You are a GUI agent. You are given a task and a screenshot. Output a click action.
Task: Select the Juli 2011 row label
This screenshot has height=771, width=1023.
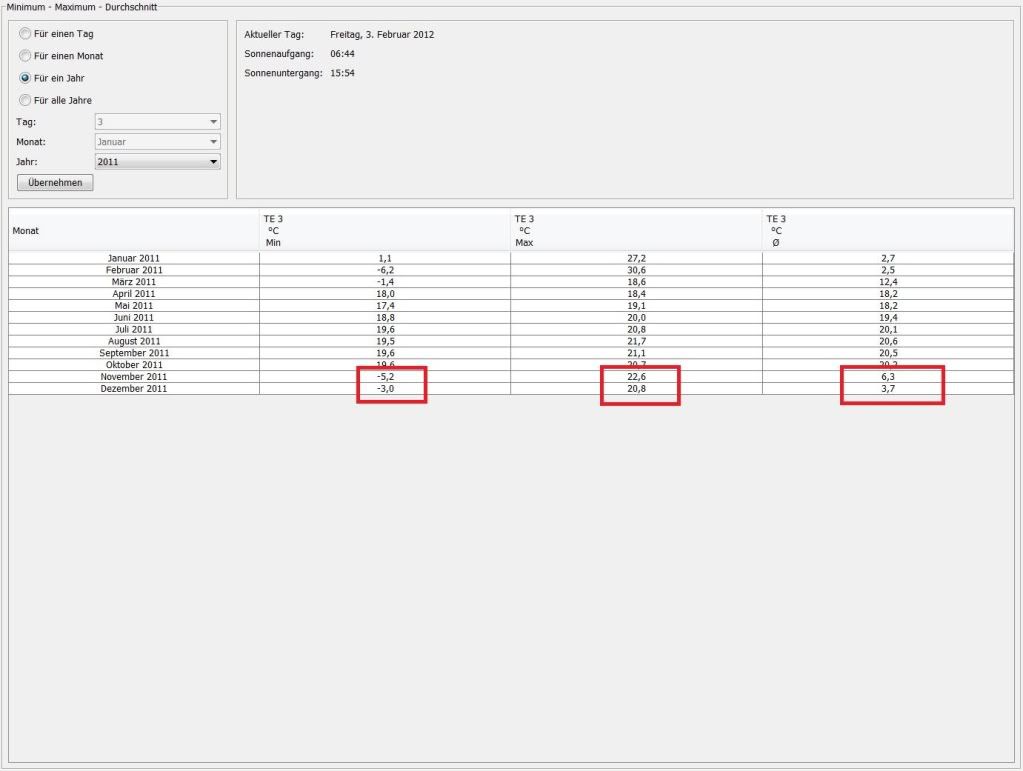(134, 329)
